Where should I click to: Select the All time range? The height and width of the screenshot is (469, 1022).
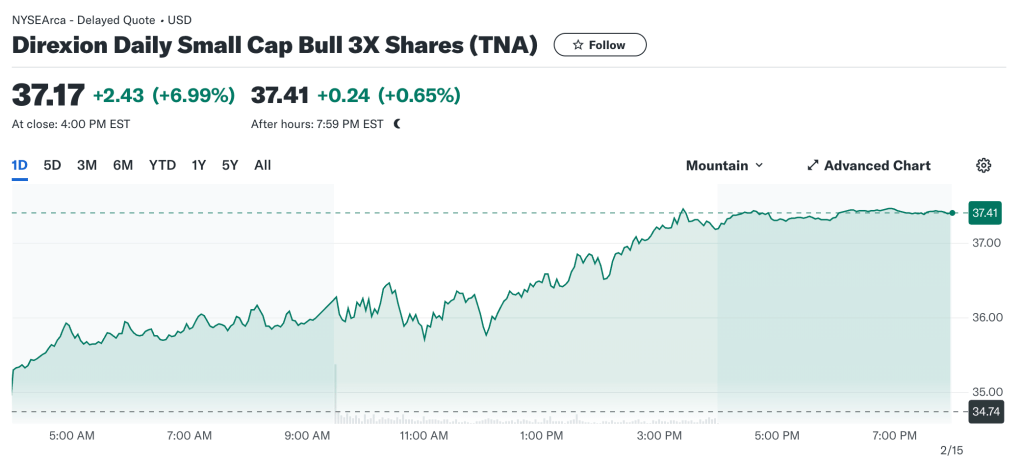click(262, 165)
